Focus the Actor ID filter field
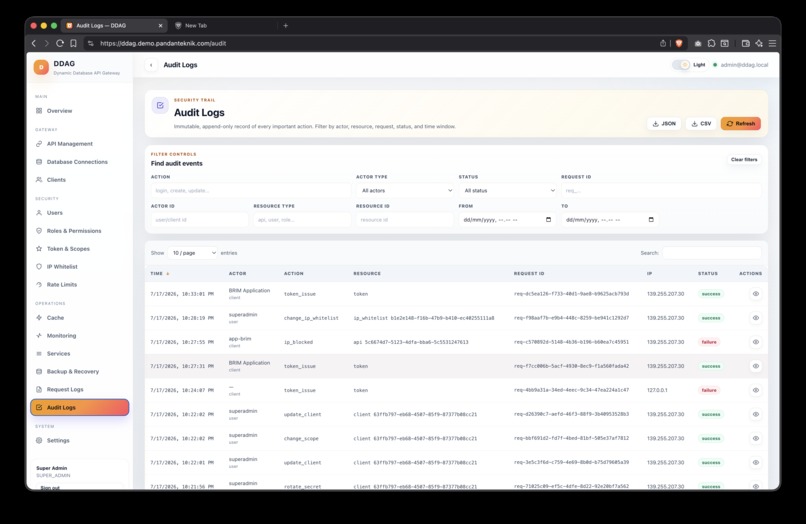 (199, 220)
